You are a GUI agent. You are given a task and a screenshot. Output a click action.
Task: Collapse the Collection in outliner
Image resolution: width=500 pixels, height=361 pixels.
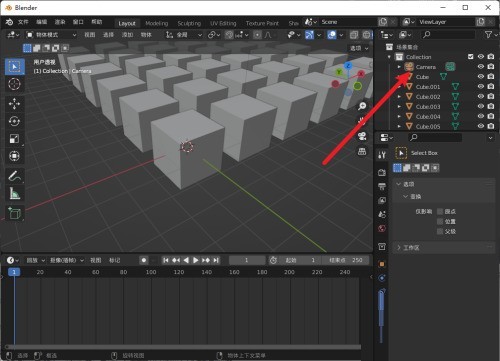pos(389,57)
